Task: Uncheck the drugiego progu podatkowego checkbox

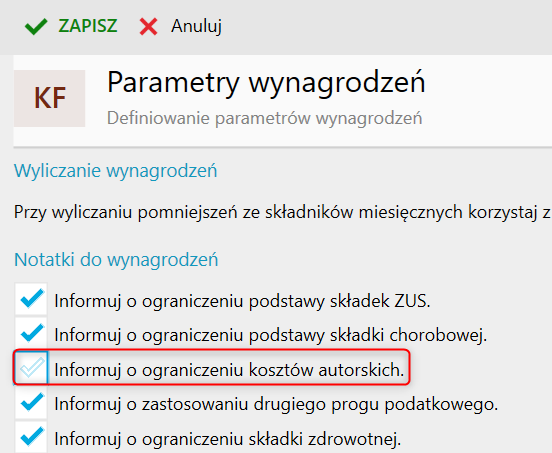Action: point(31,402)
